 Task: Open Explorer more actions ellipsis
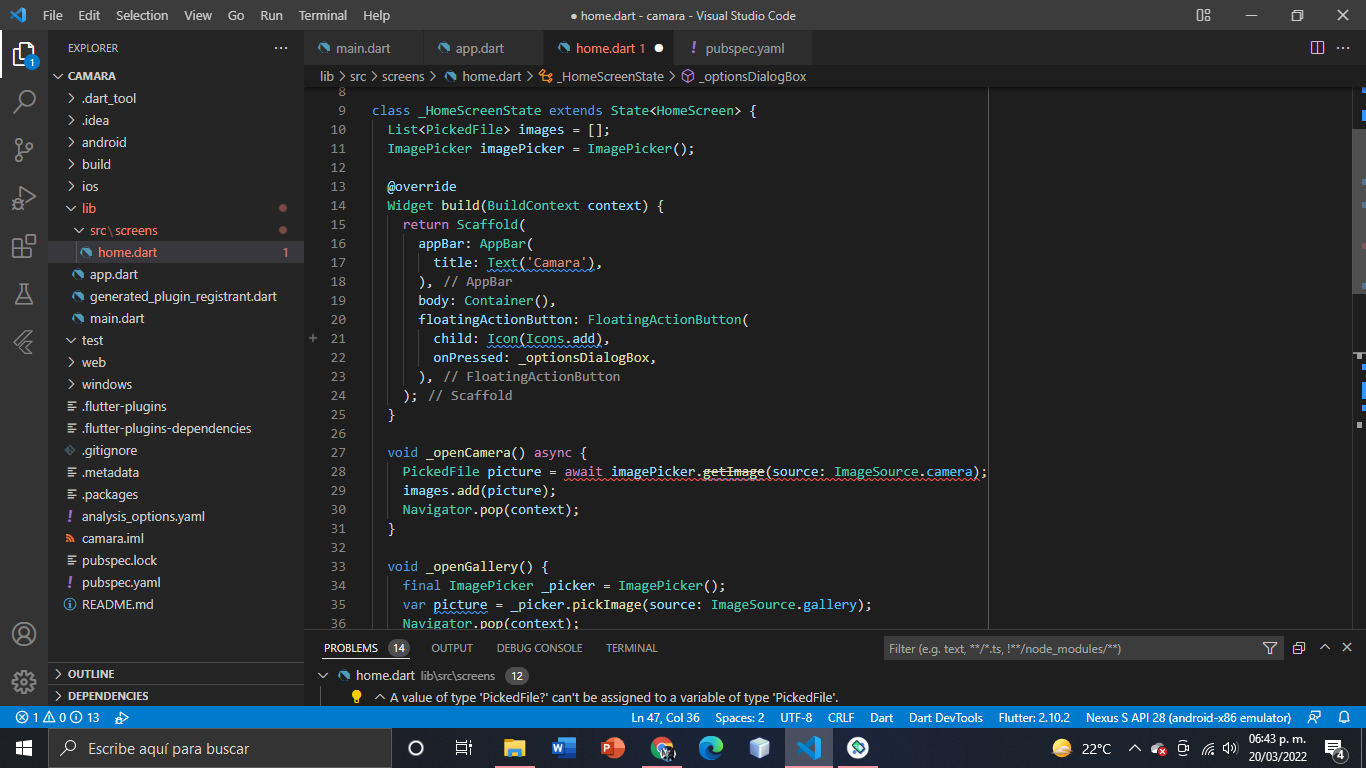(281, 48)
